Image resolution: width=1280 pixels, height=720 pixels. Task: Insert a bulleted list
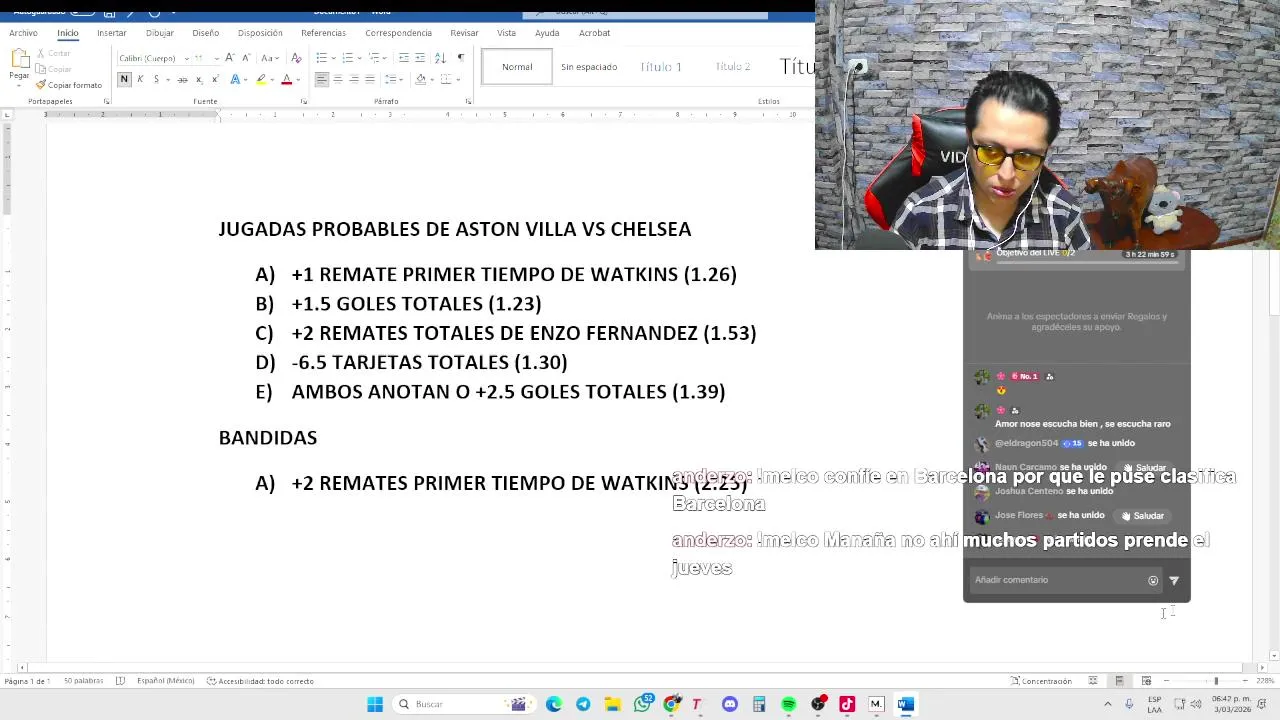coord(324,58)
